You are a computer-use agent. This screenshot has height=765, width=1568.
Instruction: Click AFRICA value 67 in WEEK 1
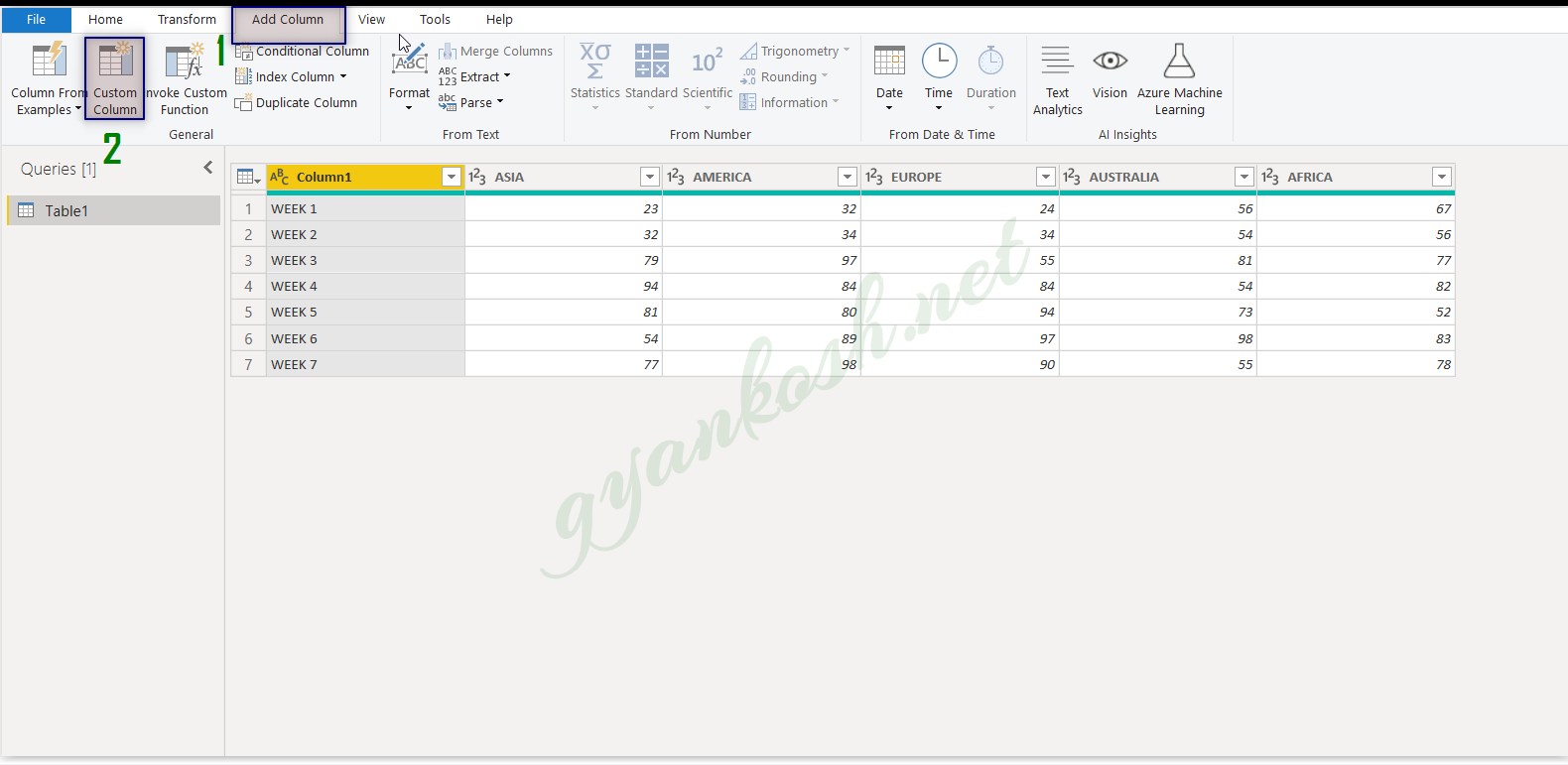coord(1356,209)
